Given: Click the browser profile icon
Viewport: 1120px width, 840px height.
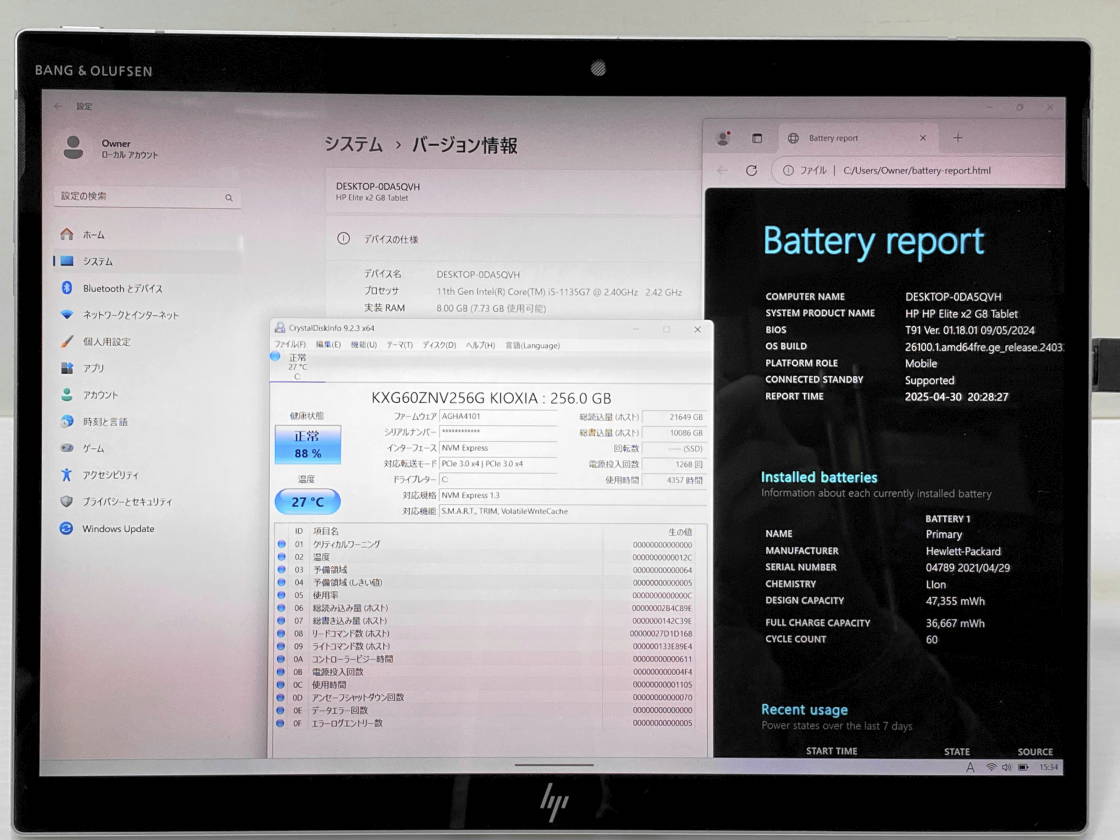Looking at the screenshot, I should [x=723, y=139].
